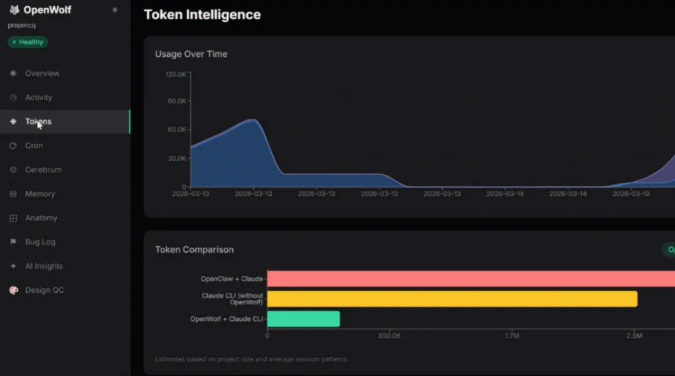Go to the Activity section
This screenshot has height=376, width=675.
65,97
